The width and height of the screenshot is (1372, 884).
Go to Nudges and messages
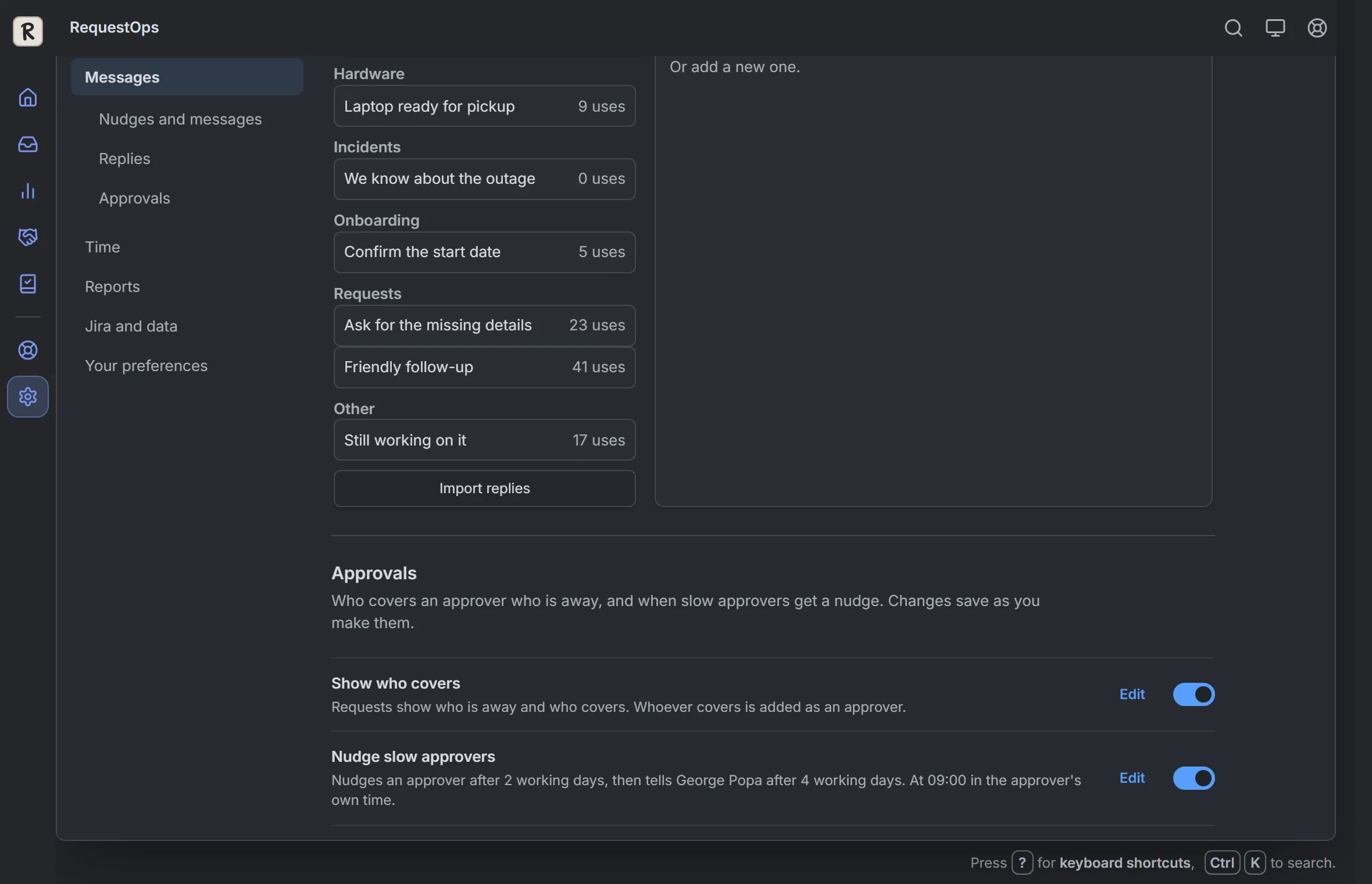(x=180, y=119)
